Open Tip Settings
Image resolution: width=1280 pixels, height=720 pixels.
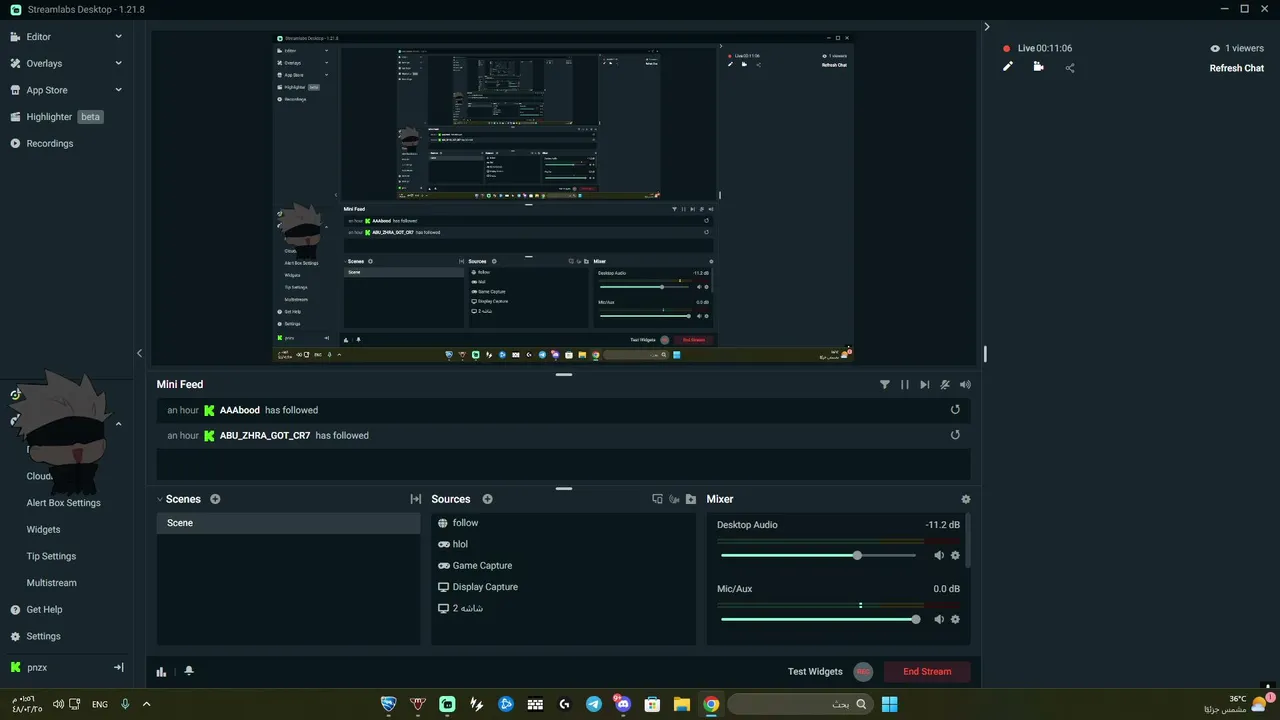coord(51,556)
